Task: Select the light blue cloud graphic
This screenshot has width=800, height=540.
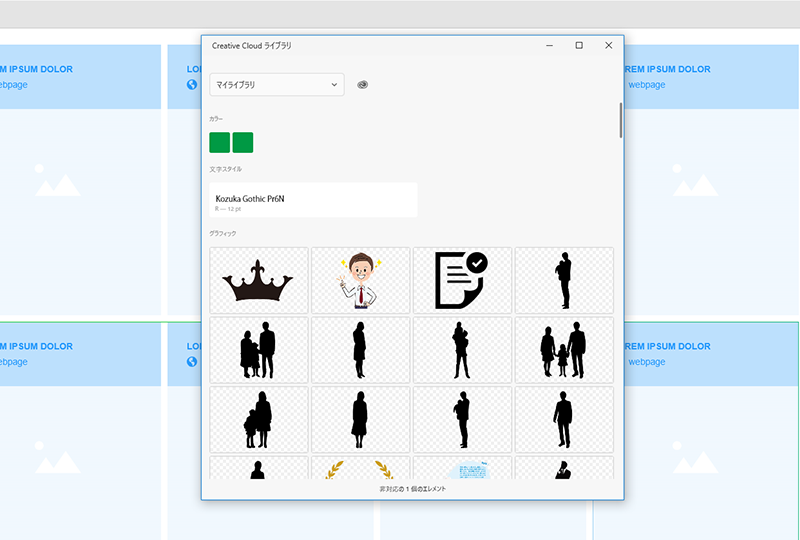Action: pyautogui.click(x=462, y=468)
